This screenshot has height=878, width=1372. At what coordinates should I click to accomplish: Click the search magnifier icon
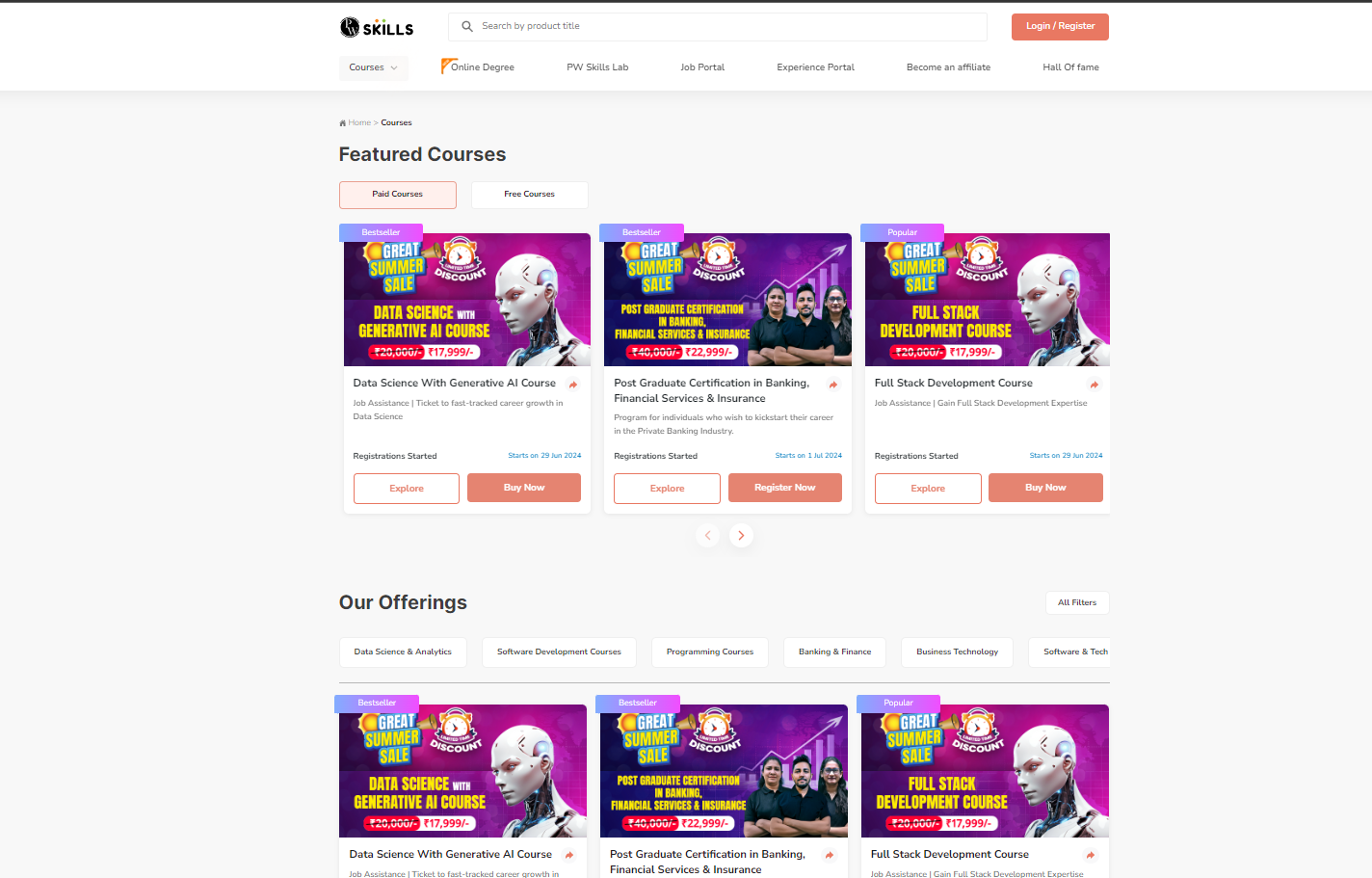pyautogui.click(x=467, y=26)
